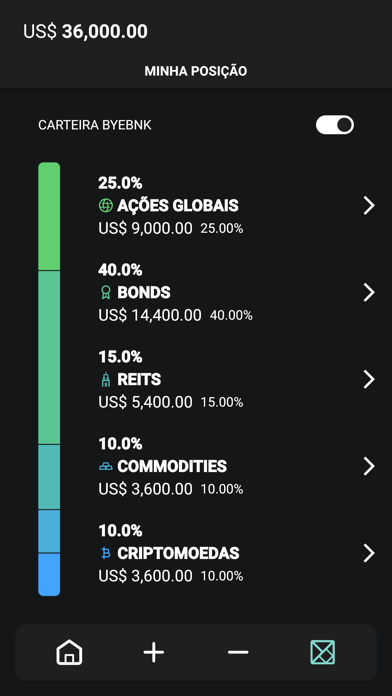This screenshot has width=392, height=696.
Task: Tap the home icon in the bottom bar
Action: [x=69, y=652]
